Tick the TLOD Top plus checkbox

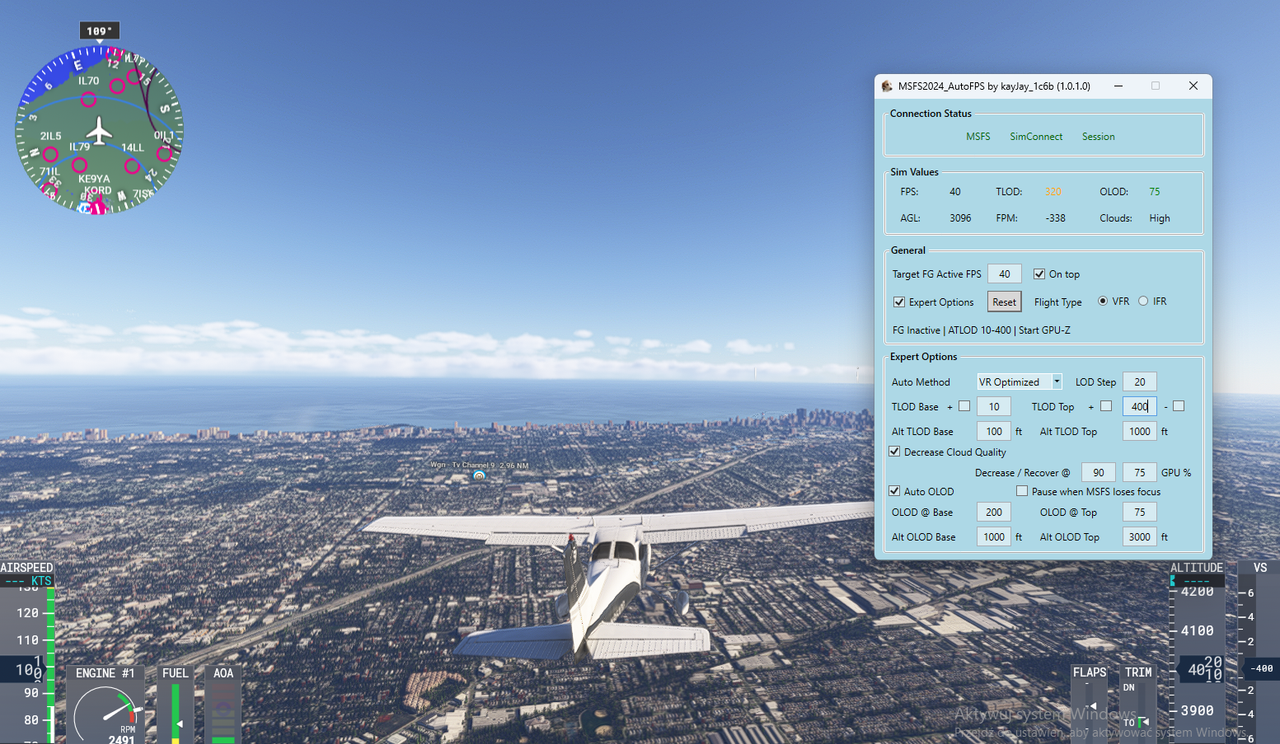tap(1105, 406)
